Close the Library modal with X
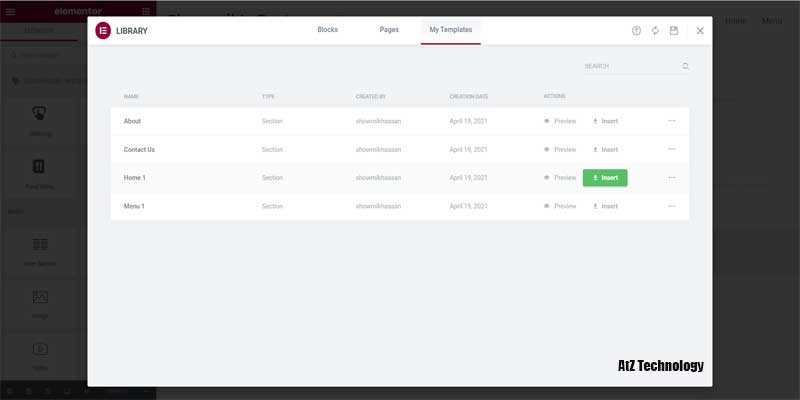The image size is (800, 400). [x=700, y=31]
